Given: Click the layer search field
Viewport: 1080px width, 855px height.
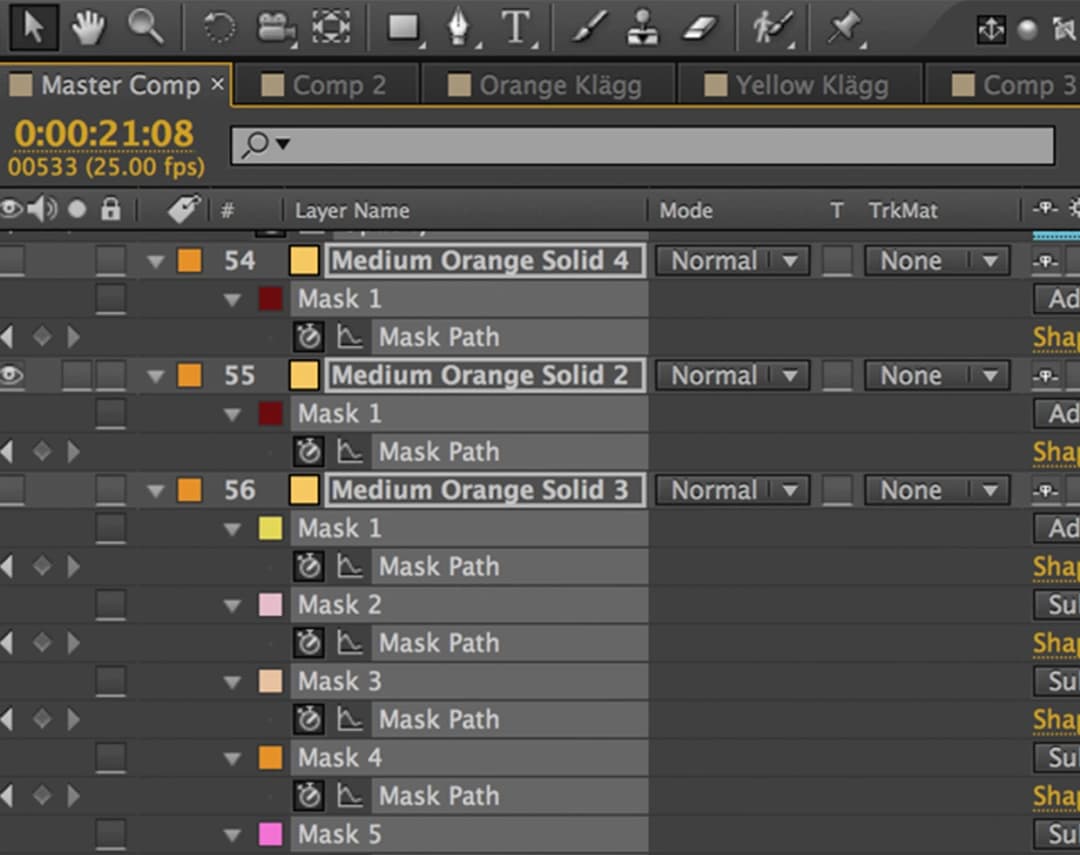Looking at the screenshot, I should (x=660, y=145).
